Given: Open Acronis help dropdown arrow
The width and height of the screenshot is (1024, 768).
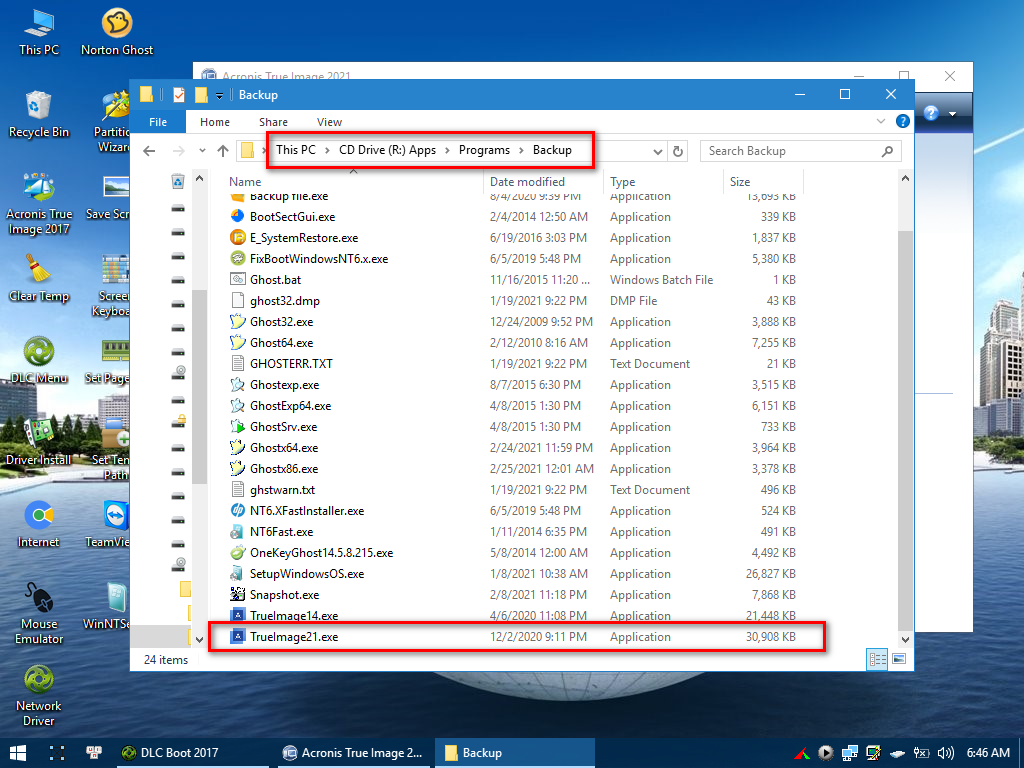Looking at the screenshot, I should pyautogui.click(x=952, y=114).
